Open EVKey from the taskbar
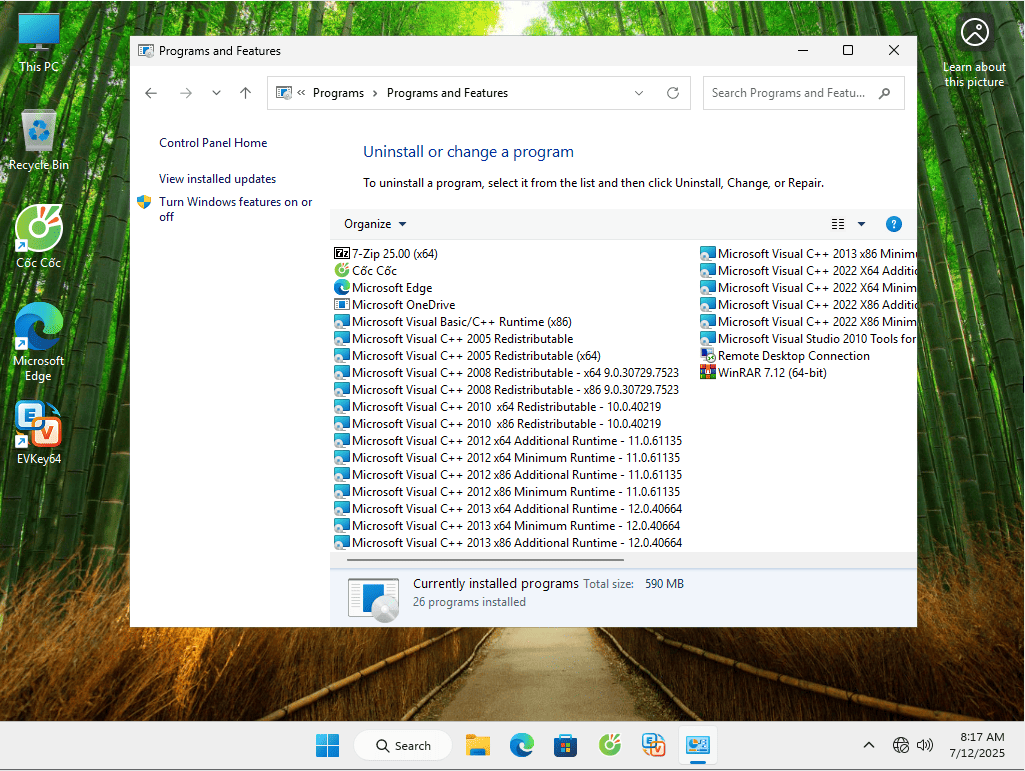Image resolution: width=1025 pixels, height=771 pixels. coord(653,745)
